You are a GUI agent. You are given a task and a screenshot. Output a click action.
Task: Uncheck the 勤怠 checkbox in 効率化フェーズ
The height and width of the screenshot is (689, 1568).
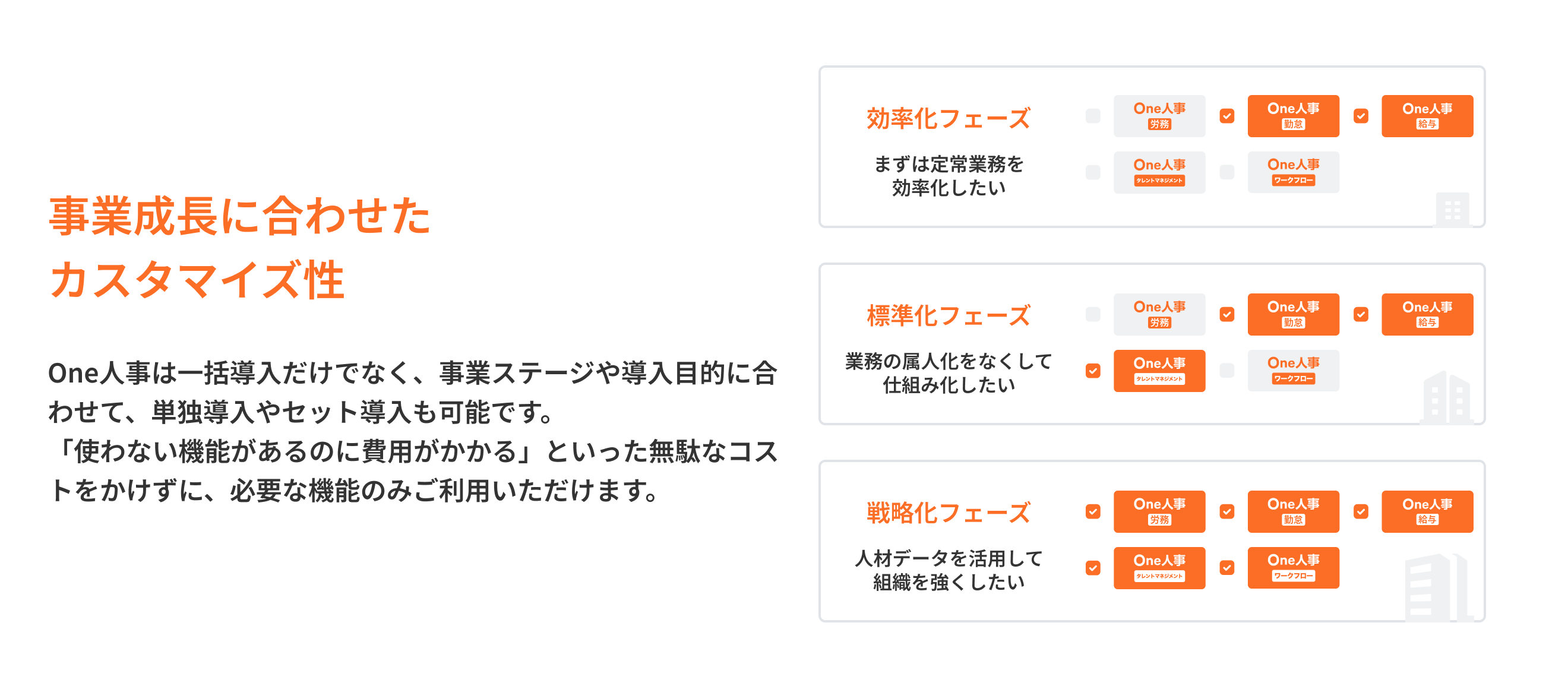[1226, 116]
